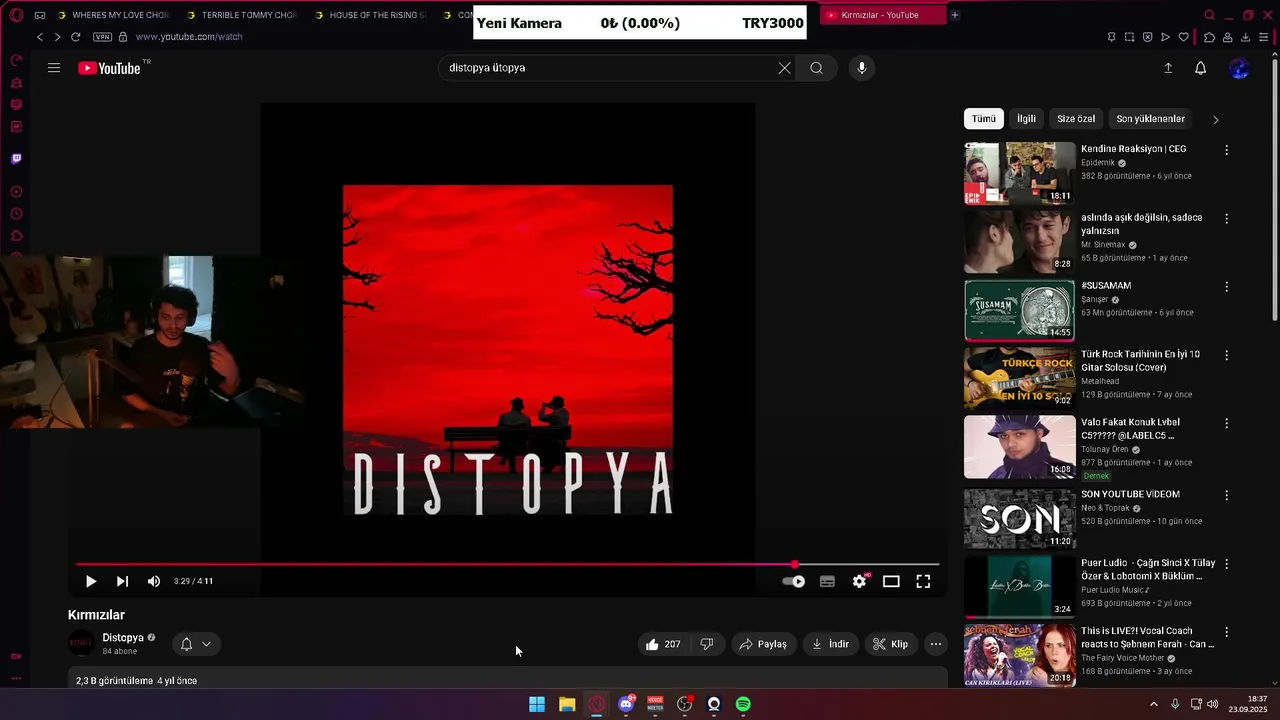Skip to the next video
1280x720 pixels.
122,581
